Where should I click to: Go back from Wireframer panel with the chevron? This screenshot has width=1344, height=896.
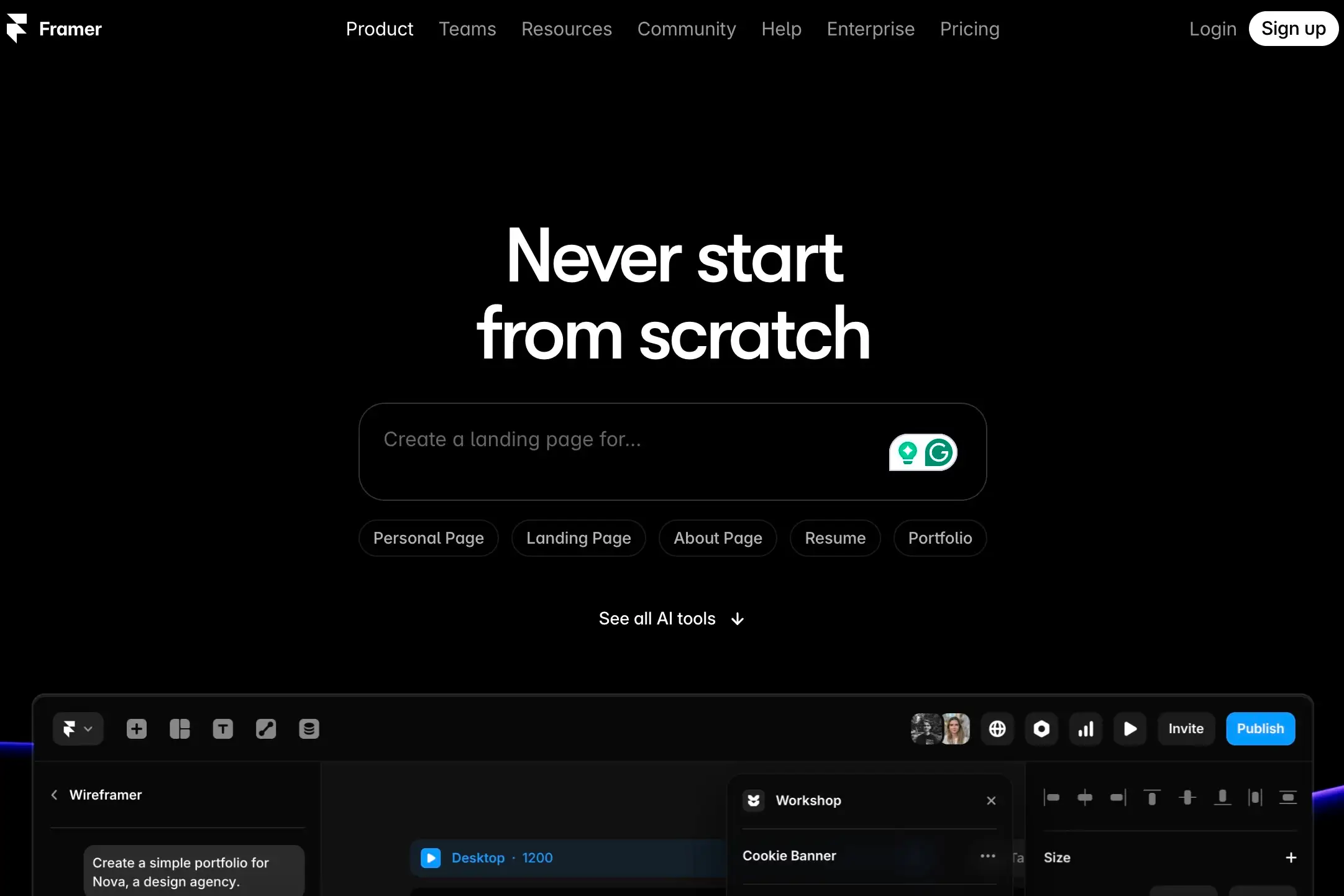click(x=54, y=795)
